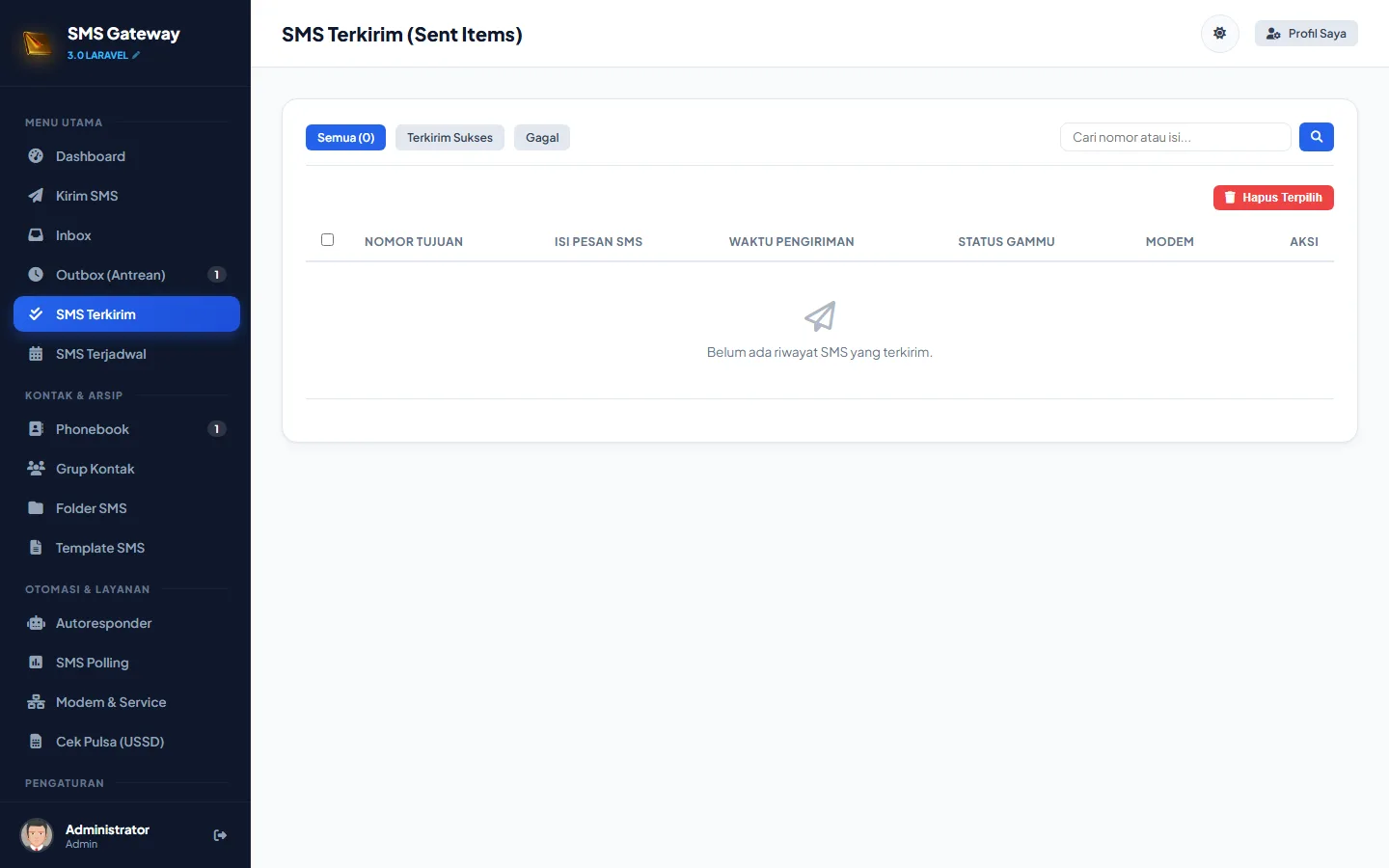Click the SMS Terjadwal calendar icon
The image size is (1389, 868).
coord(36,354)
